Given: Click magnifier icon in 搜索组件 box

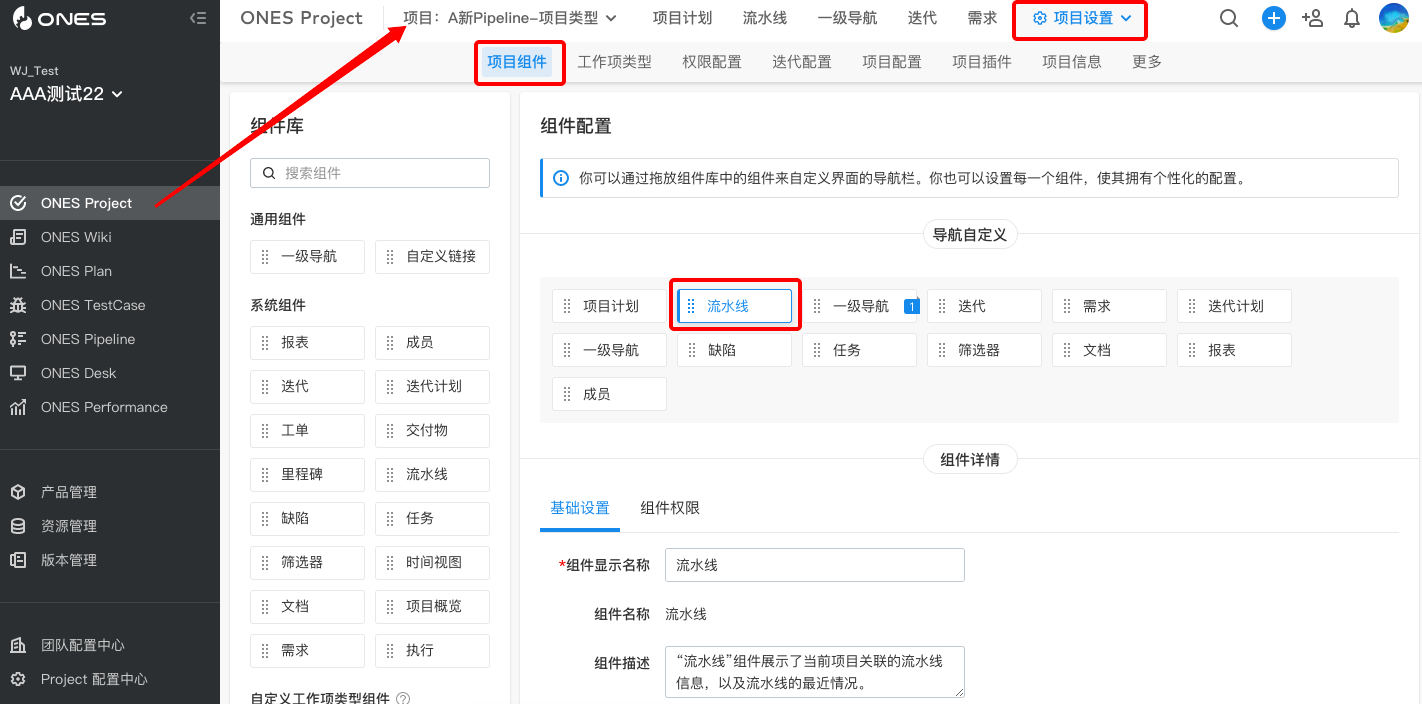Looking at the screenshot, I should coord(268,173).
